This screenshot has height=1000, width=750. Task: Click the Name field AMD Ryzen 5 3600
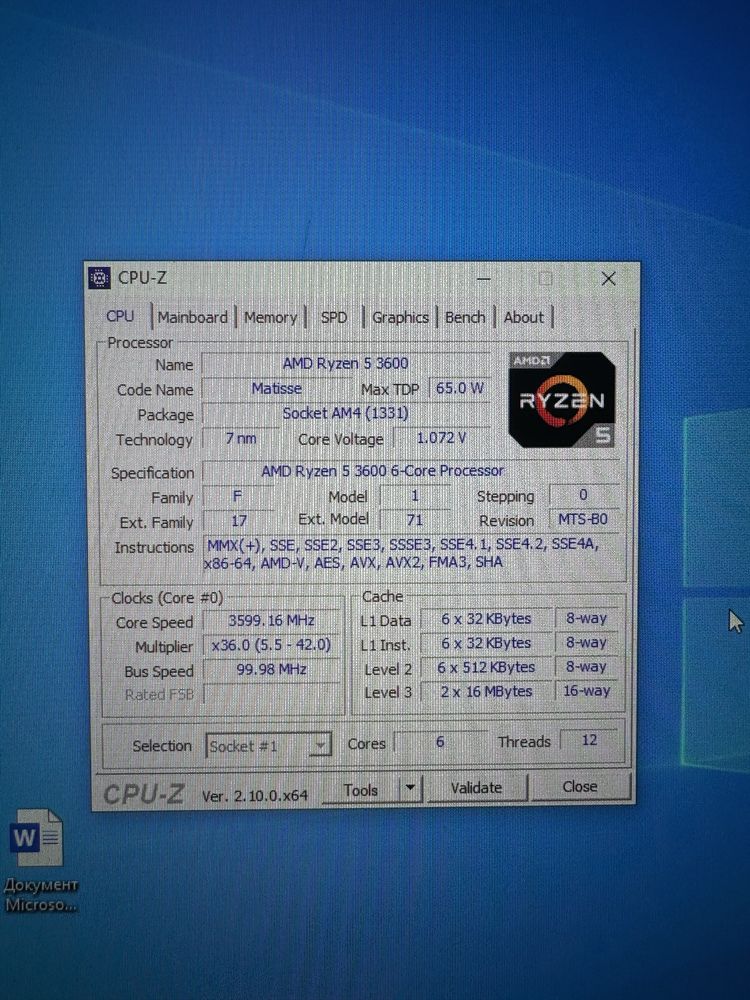click(x=346, y=363)
